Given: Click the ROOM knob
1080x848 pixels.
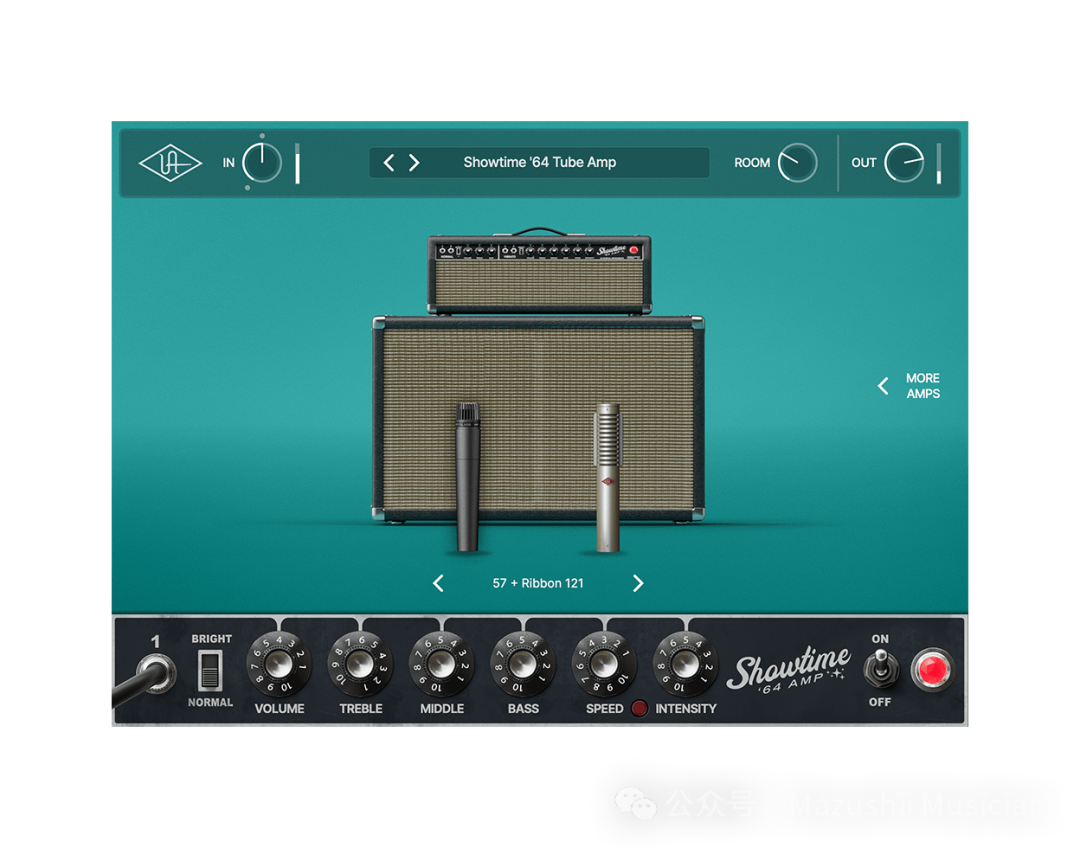Looking at the screenshot, I should (x=798, y=163).
